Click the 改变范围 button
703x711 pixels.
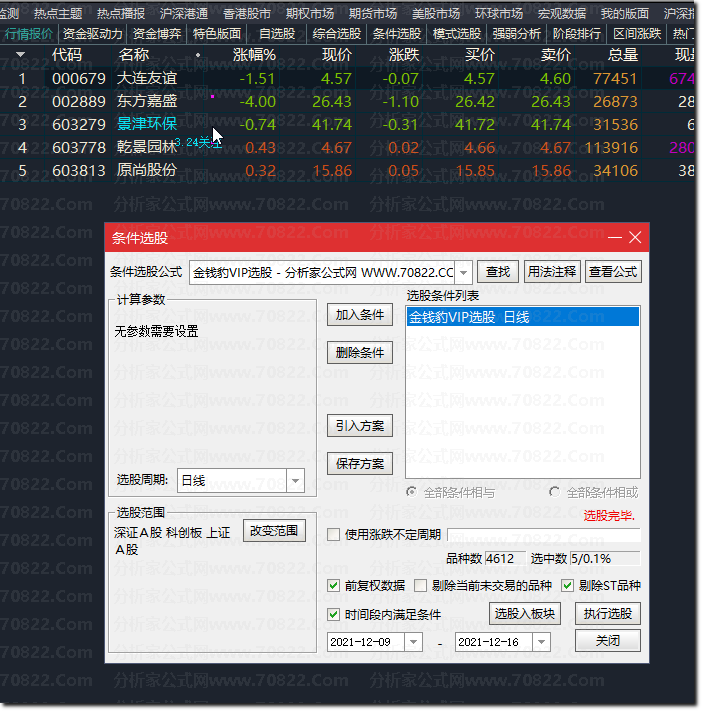274,531
